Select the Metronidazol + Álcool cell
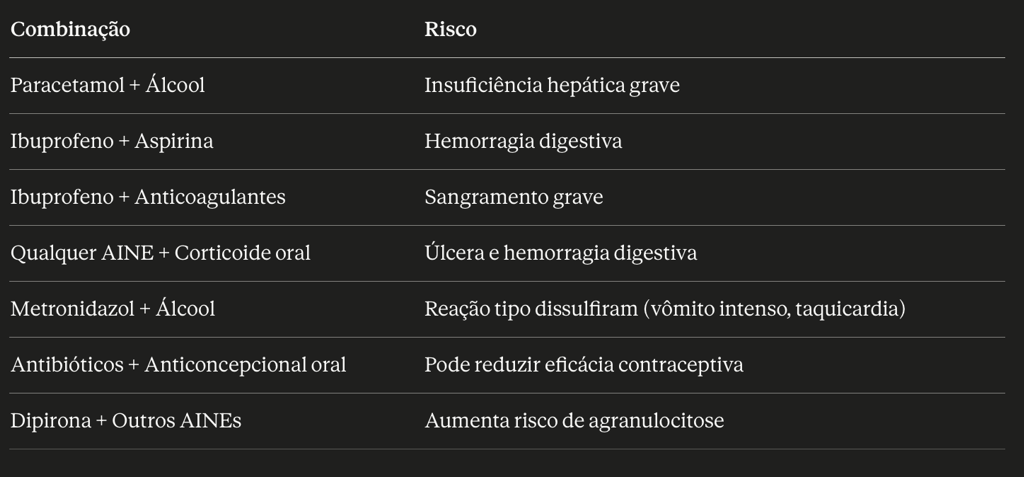Image resolution: width=1024 pixels, height=477 pixels. 112,308
